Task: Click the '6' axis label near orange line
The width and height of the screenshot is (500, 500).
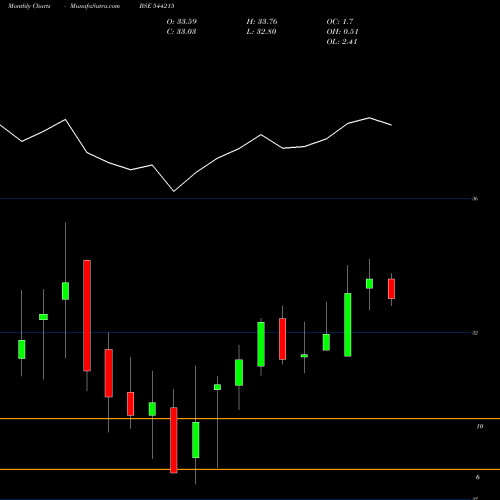Action: tap(478, 477)
